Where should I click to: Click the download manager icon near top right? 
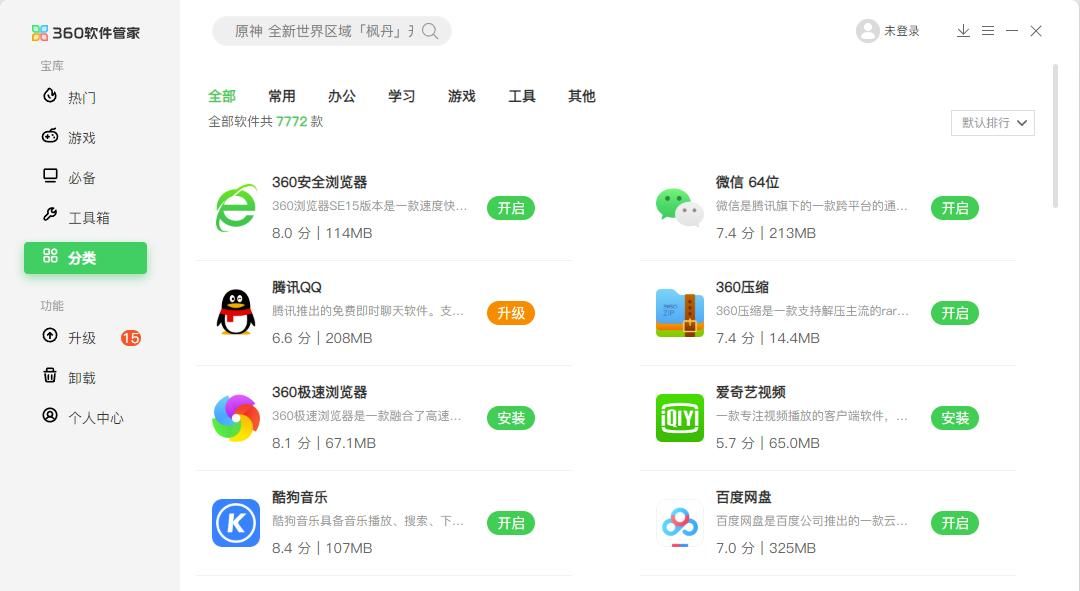(x=963, y=31)
